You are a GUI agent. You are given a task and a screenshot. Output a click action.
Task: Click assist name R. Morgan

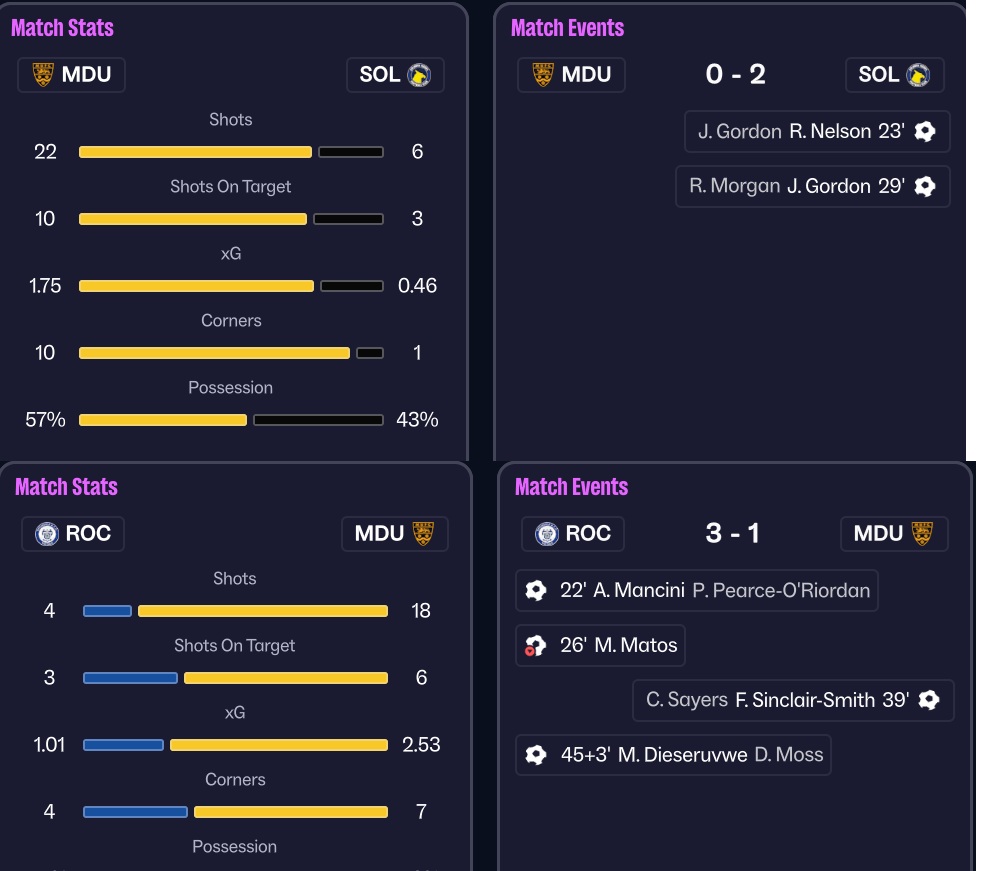tap(735, 186)
